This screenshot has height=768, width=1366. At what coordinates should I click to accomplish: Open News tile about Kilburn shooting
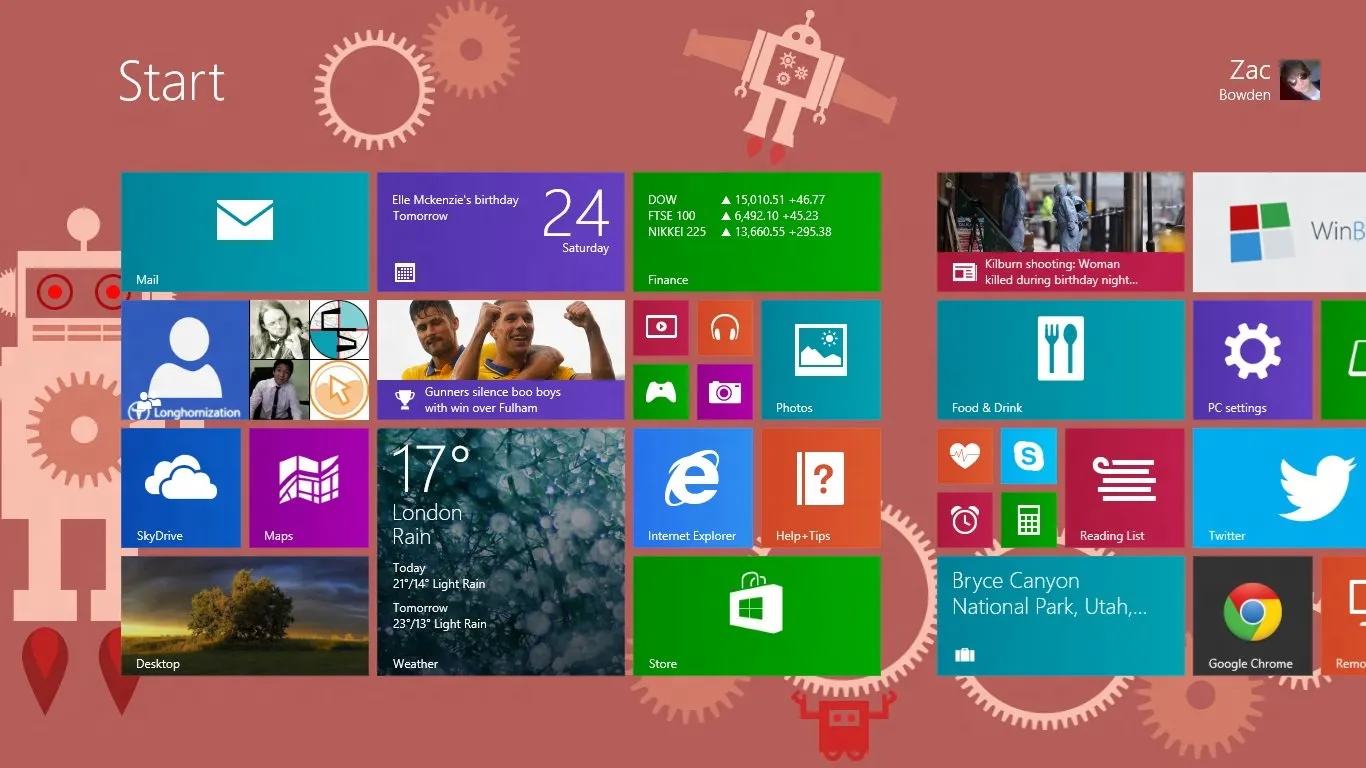click(x=1061, y=232)
